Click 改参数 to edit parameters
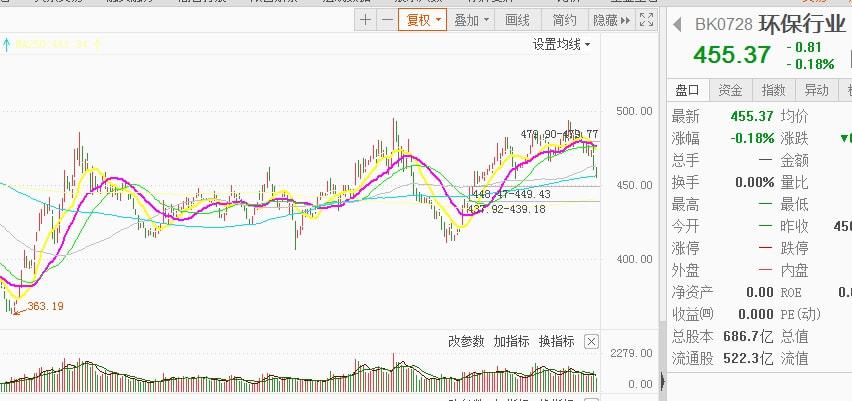Image resolution: width=852 pixels, height=401 pixels. [466, 341]
